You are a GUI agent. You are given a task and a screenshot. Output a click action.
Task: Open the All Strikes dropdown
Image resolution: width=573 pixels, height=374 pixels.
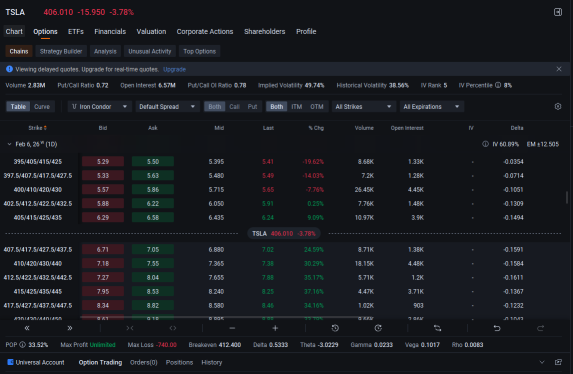(x=364, y=106)
